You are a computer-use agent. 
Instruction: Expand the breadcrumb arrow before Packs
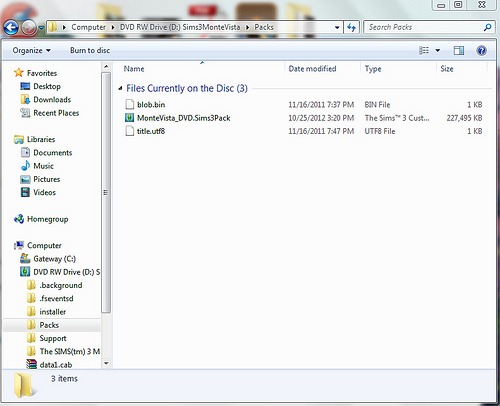coord(248,27)
